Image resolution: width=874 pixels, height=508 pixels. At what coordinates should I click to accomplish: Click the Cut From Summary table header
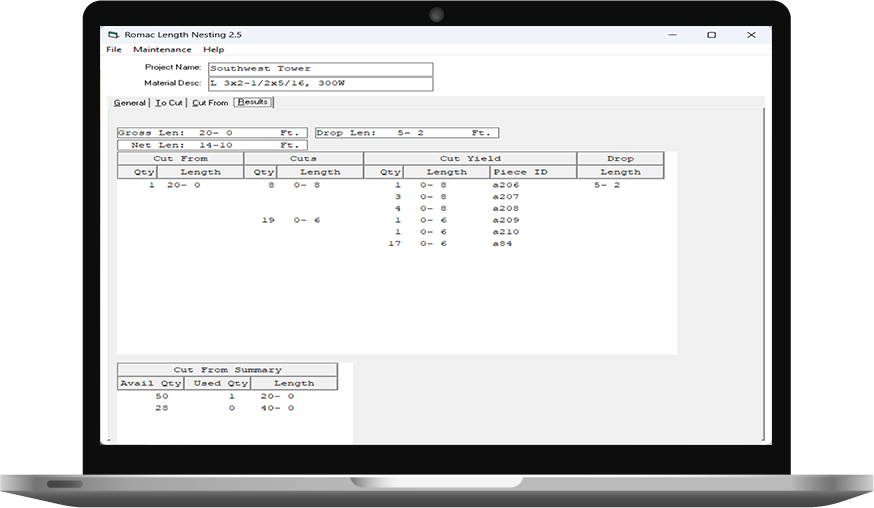[227, 370]
